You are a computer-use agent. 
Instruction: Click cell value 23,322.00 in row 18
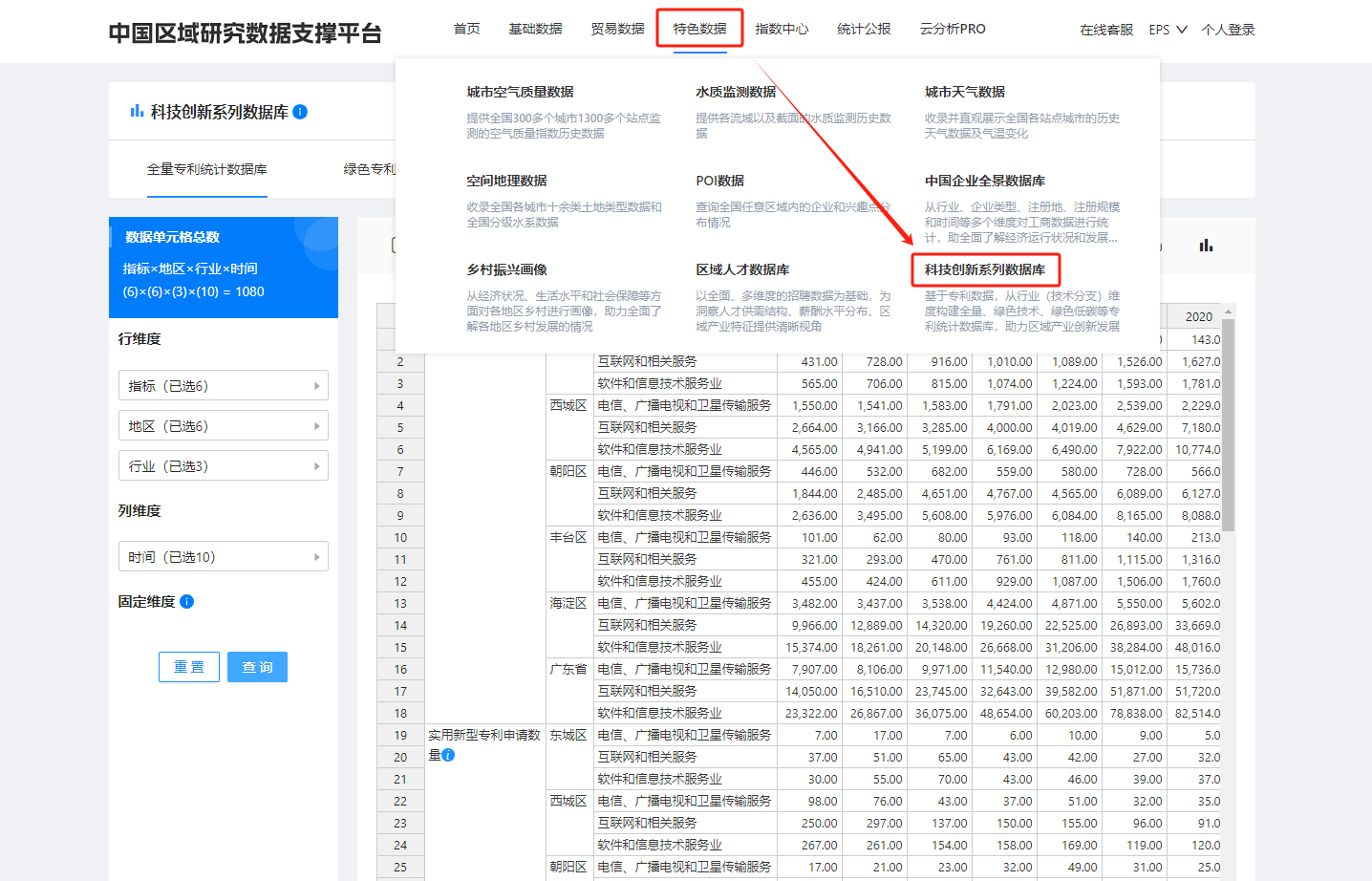(811, 713)
